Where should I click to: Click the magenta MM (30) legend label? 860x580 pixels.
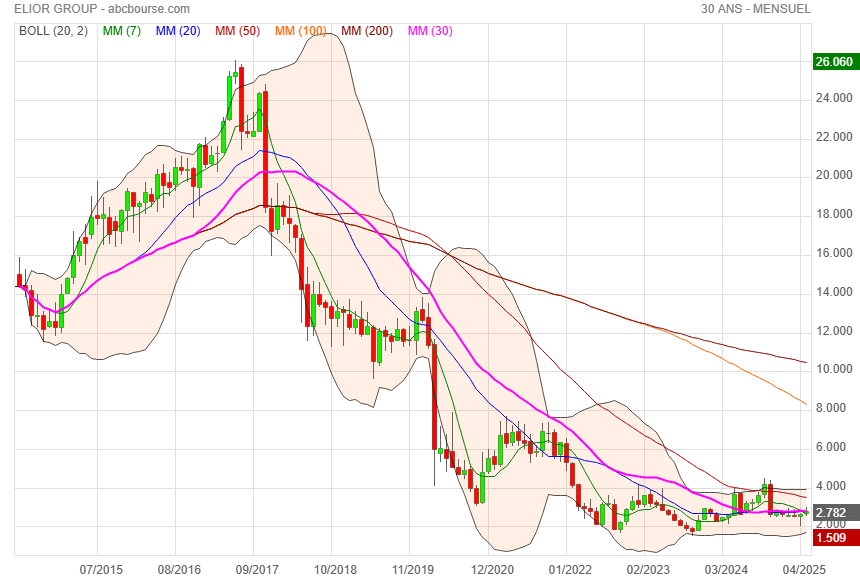click(x=430, y=31)
